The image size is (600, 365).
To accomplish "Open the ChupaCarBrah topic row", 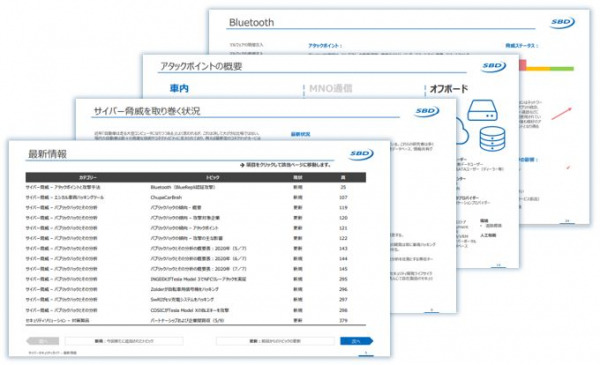I will click(x=195, y=197).
